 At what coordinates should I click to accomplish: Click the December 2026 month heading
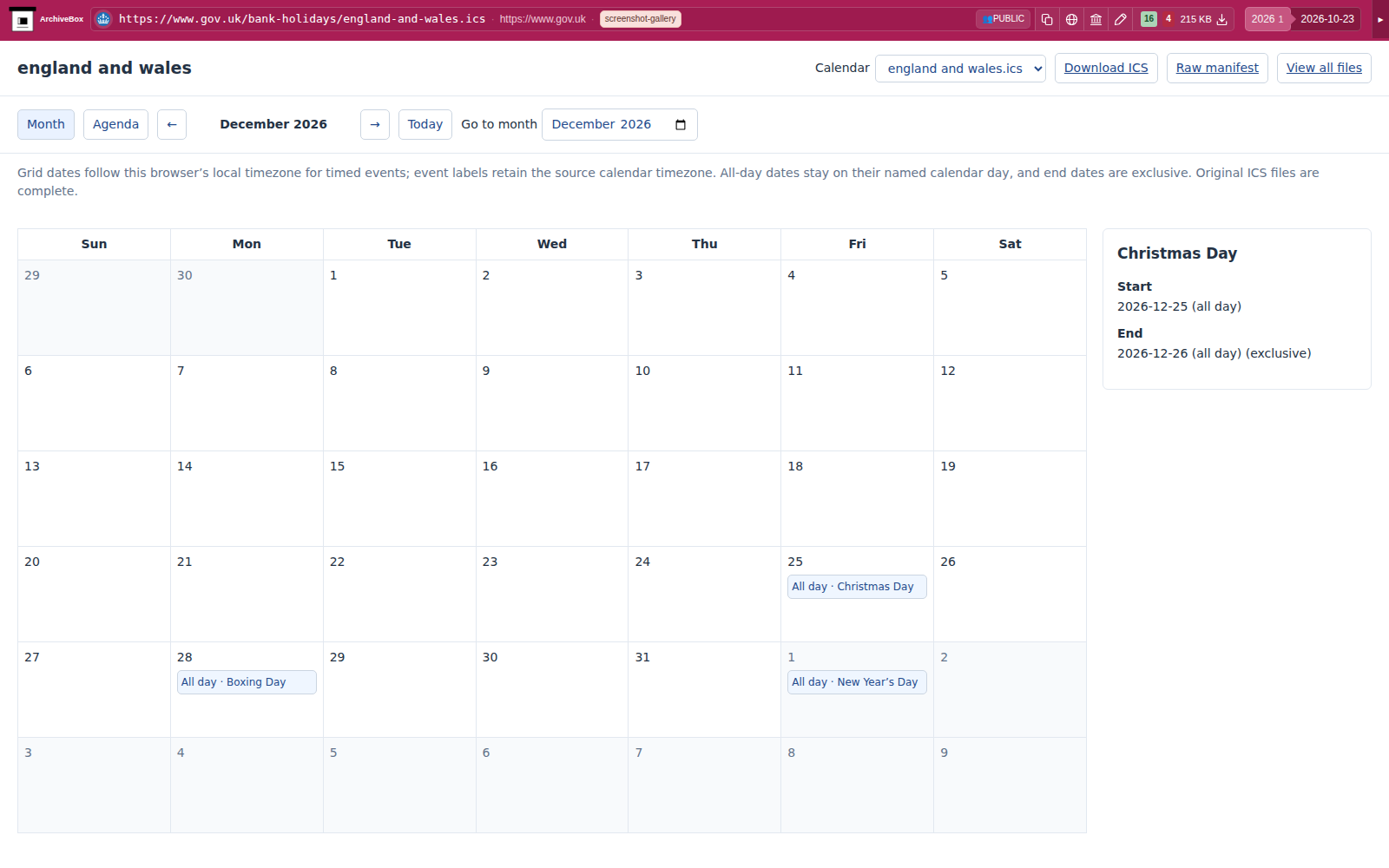click(x=273, y=124)
